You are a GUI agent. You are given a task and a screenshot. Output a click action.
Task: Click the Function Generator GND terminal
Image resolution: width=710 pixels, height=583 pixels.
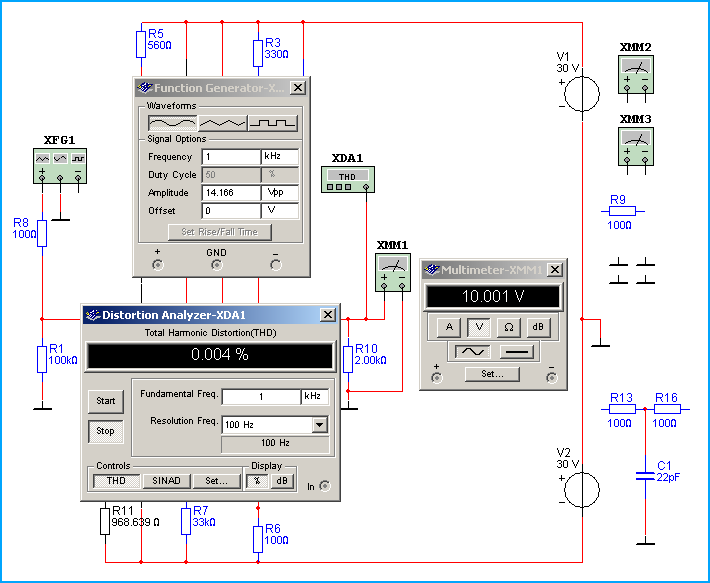(x=217, y=265)
